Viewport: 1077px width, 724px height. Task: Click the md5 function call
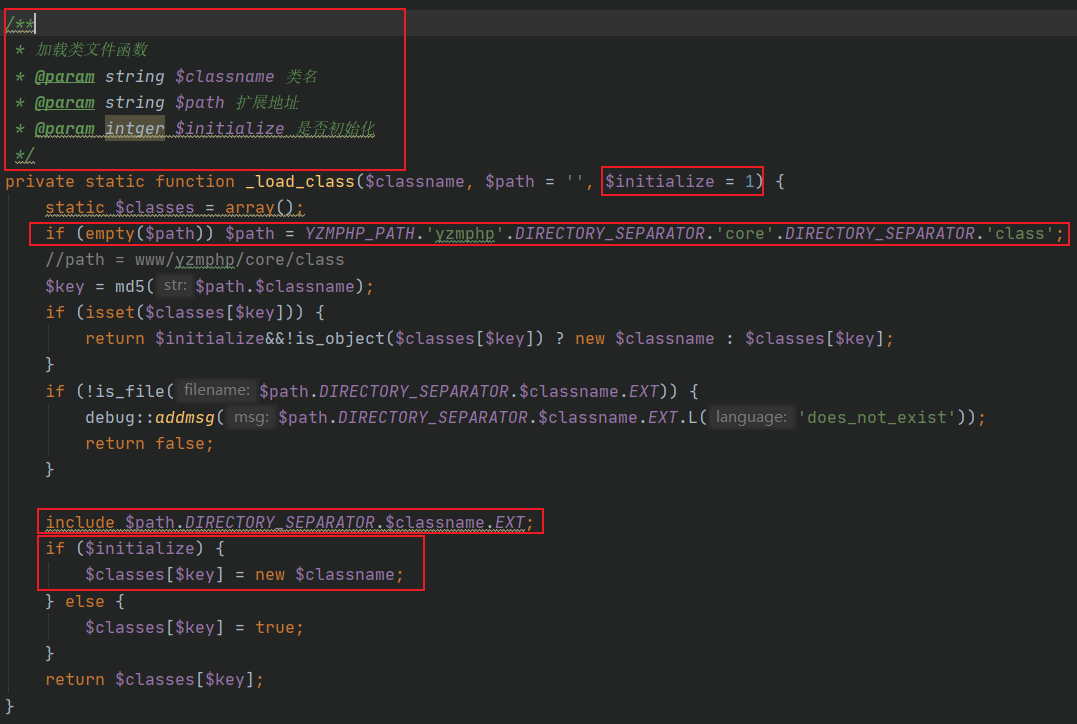click(130, 286)
